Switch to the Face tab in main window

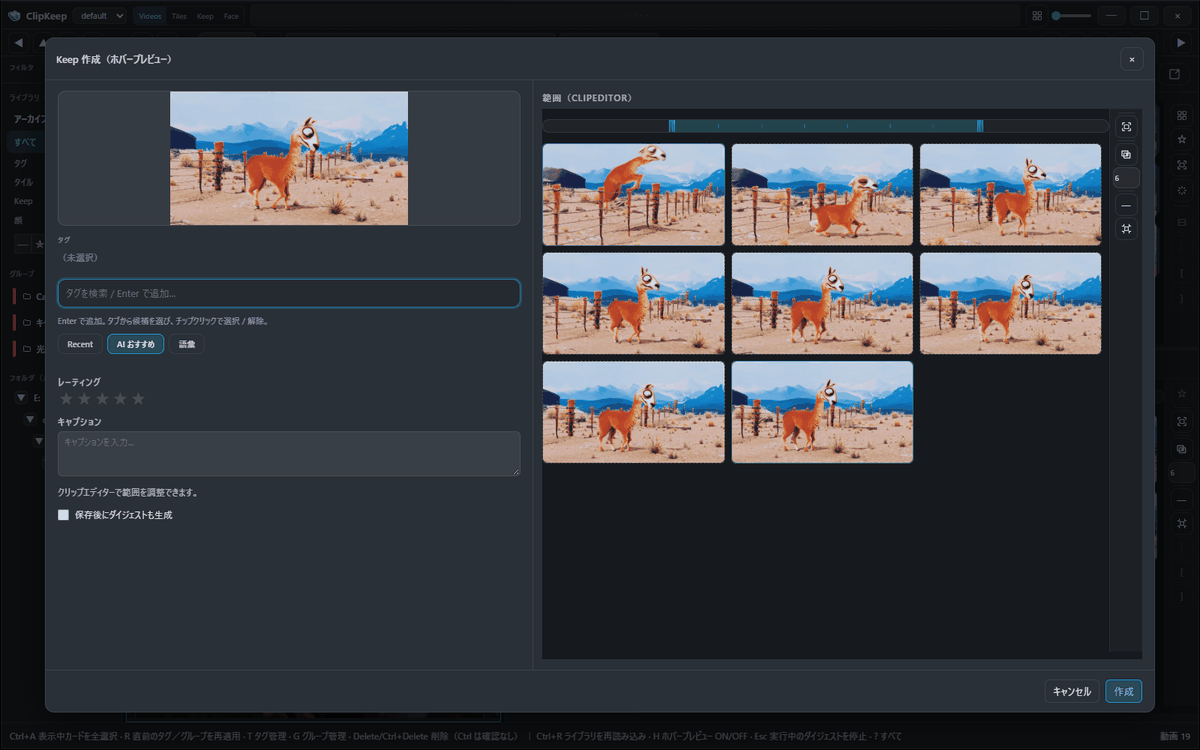231,16
